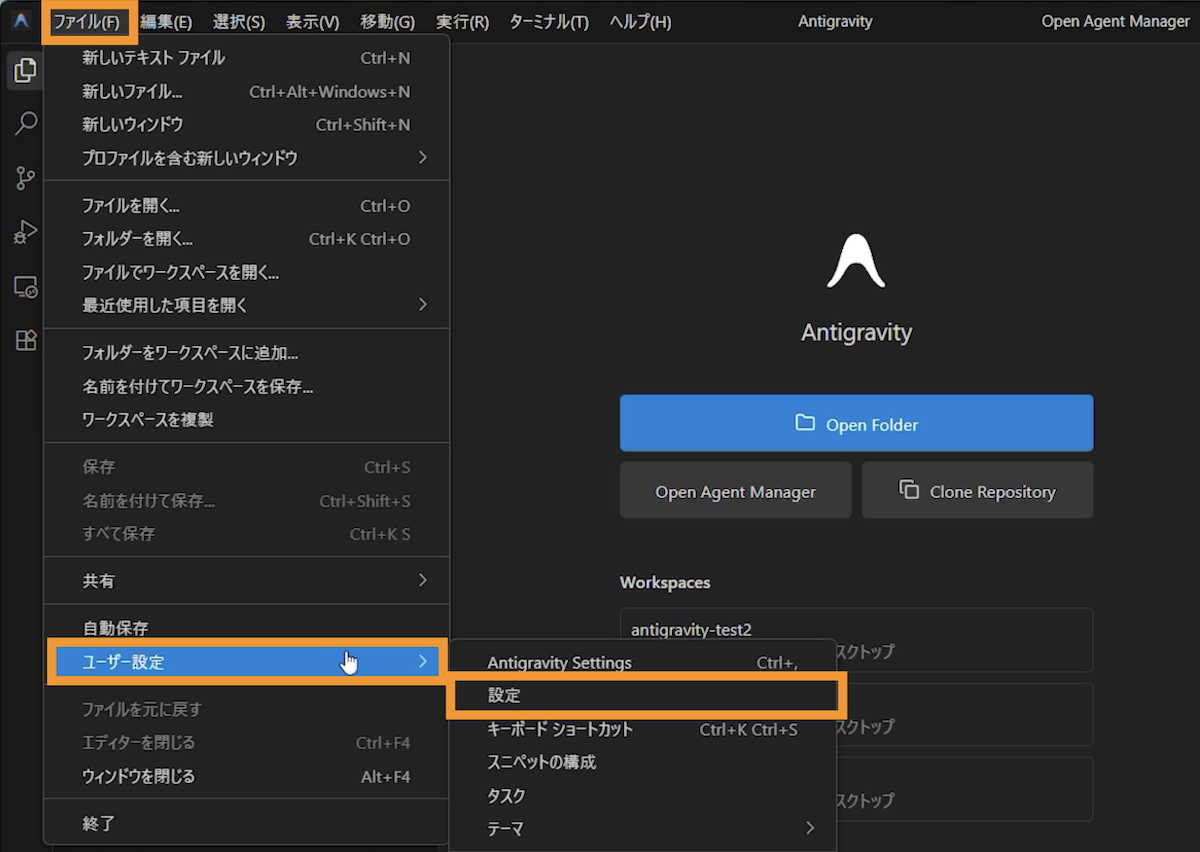Image resolution: width=1200 pixels, height=852 pixels.
Task: Click the Clone Repository button
Action: 977,490
